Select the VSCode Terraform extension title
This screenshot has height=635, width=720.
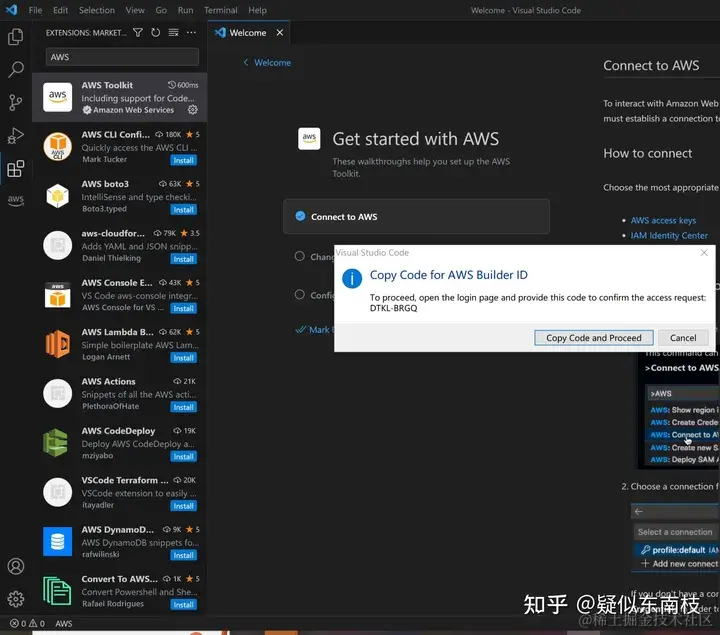125,480
